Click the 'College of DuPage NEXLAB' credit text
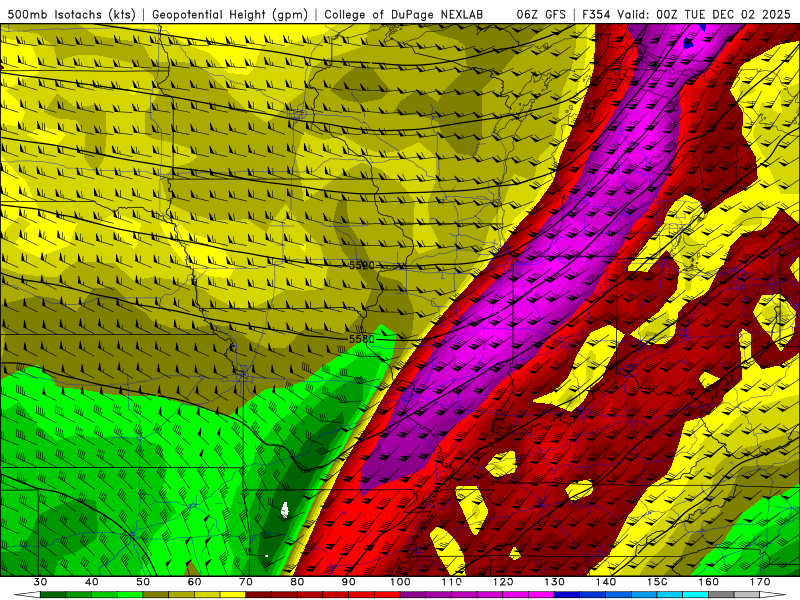 [404, 14]
